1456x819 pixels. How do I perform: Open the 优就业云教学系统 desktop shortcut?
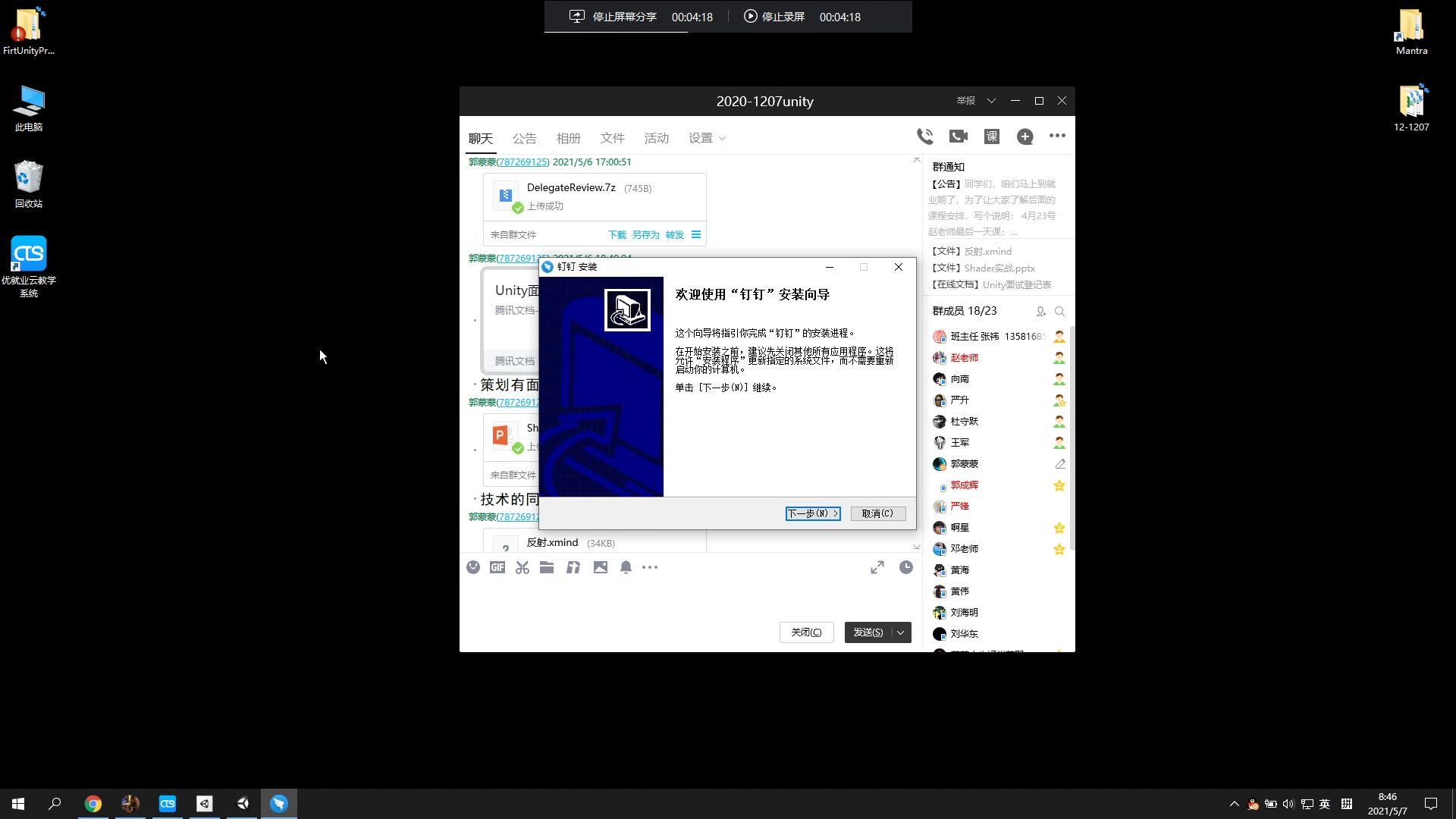29,266
